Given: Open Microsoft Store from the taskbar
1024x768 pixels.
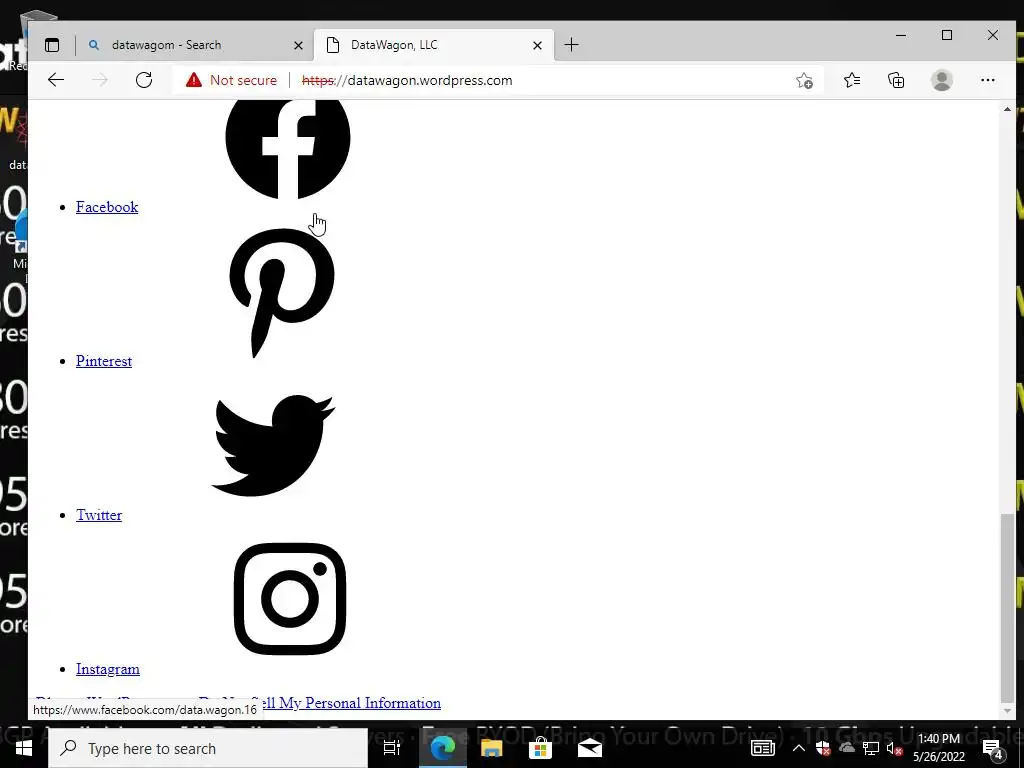Looking at the screenshot, I should 541,748.
